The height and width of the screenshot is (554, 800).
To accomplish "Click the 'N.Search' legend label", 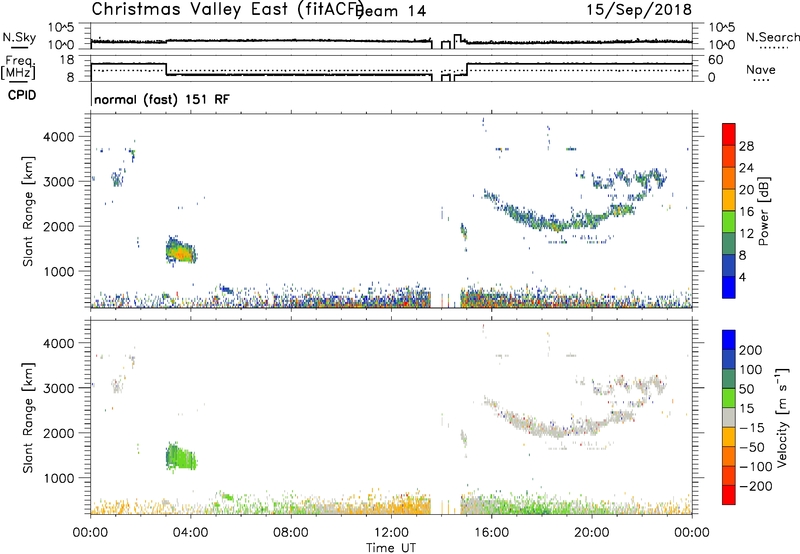I will [772, 37].
